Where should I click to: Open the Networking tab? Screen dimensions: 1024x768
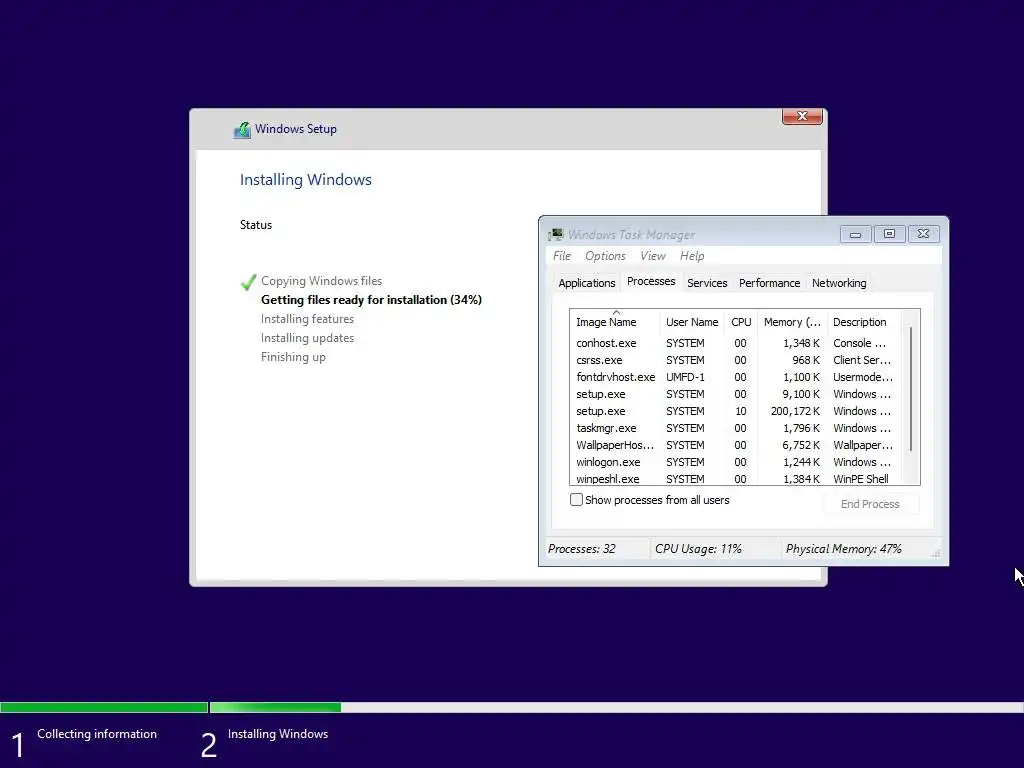coord(839,283)
